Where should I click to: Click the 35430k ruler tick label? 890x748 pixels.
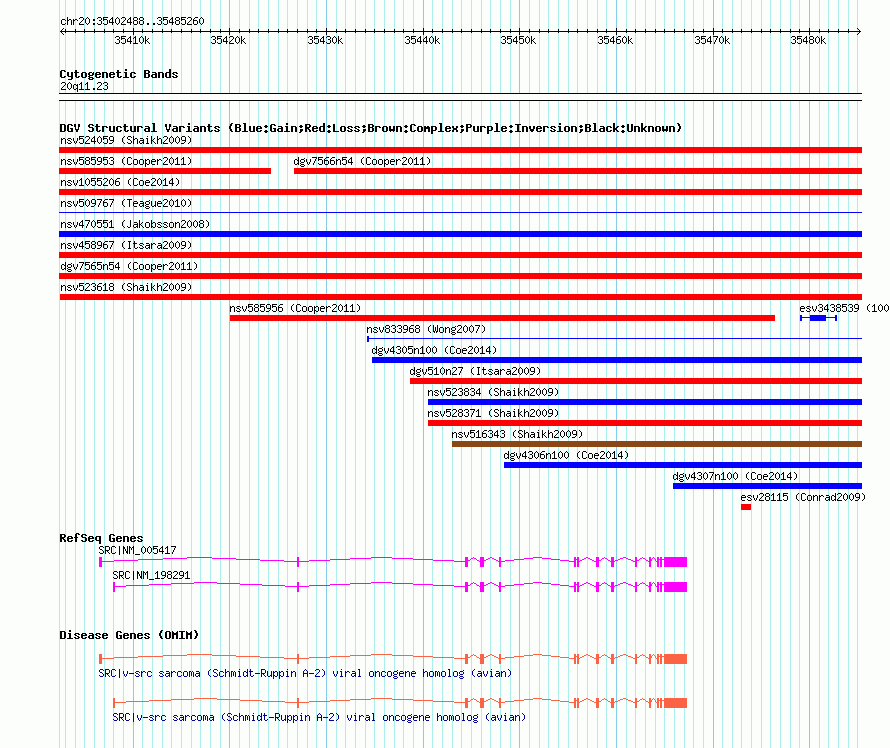pyautogui.click(x=325, y=40)
